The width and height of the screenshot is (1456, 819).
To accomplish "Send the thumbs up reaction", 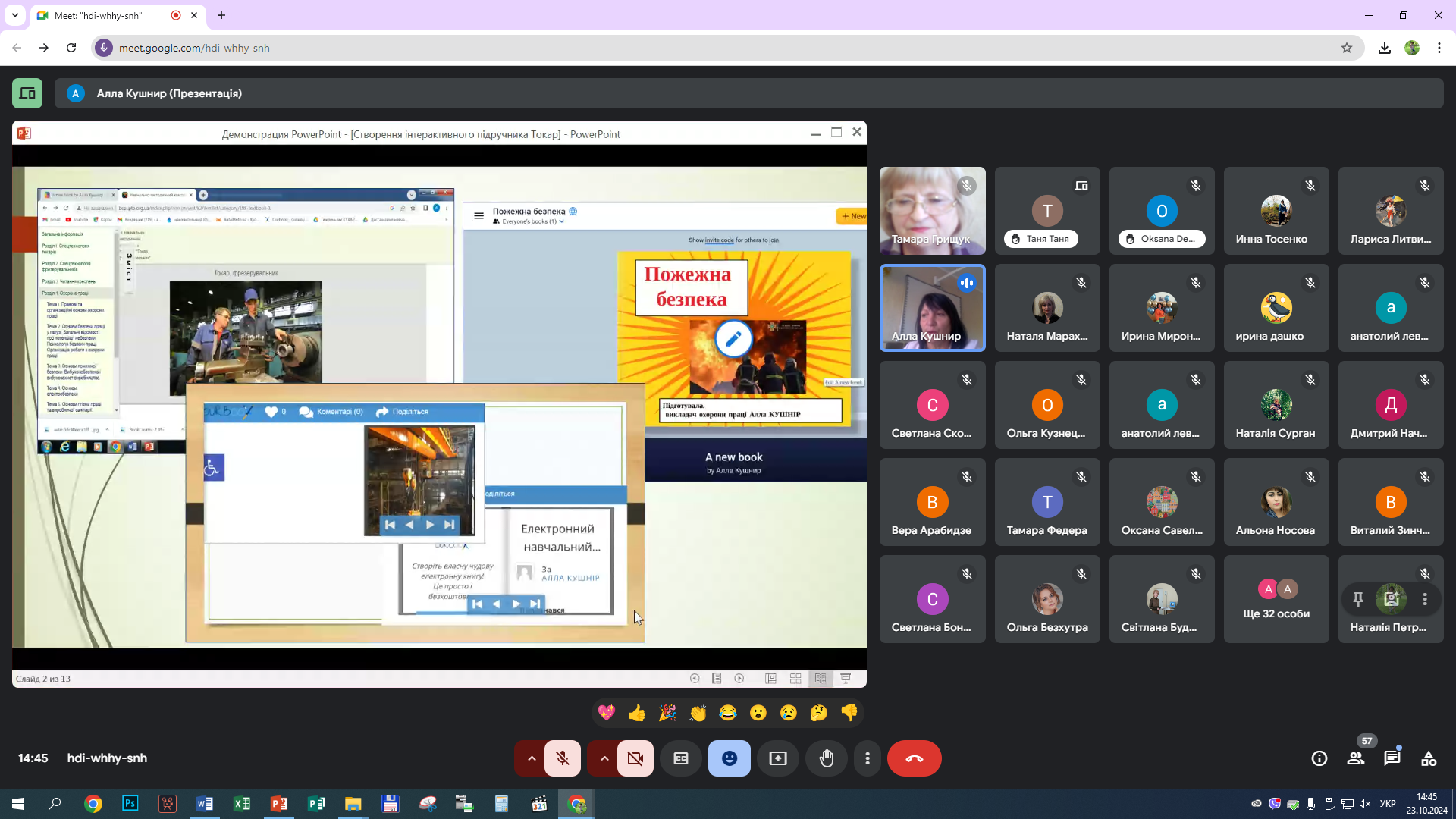I will point(637,713).
